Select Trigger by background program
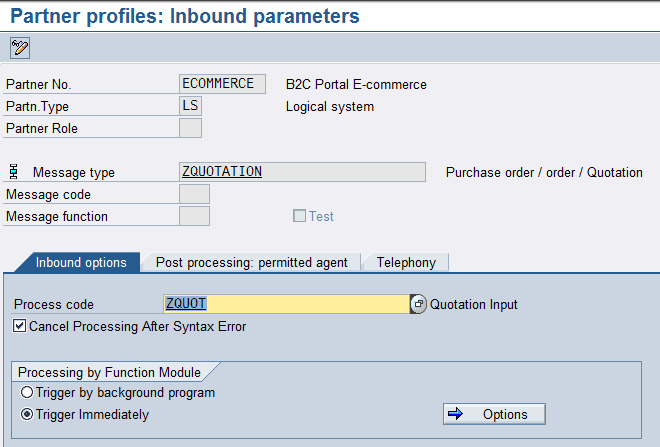 click(27, 393)
